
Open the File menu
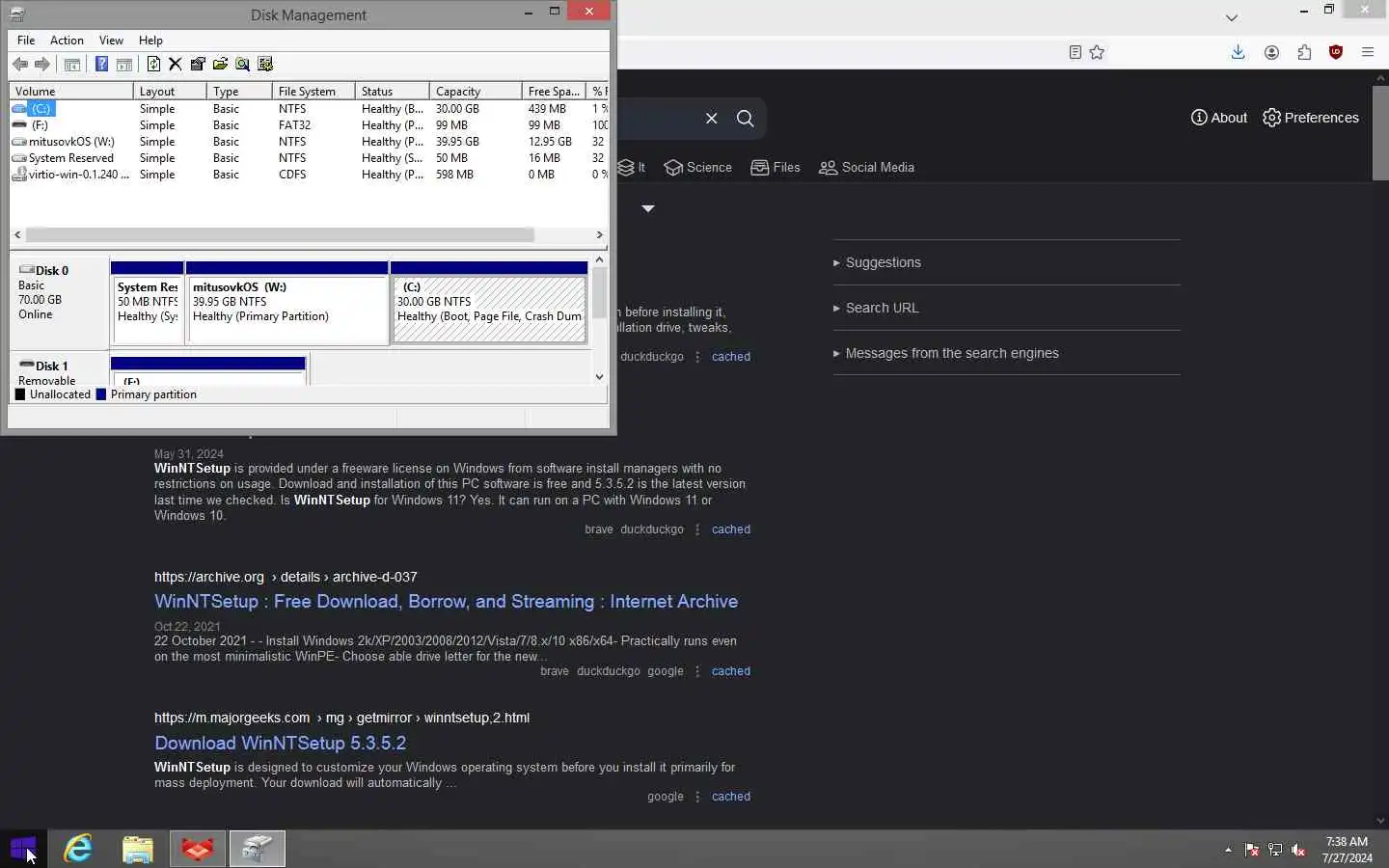pos(26,41)
